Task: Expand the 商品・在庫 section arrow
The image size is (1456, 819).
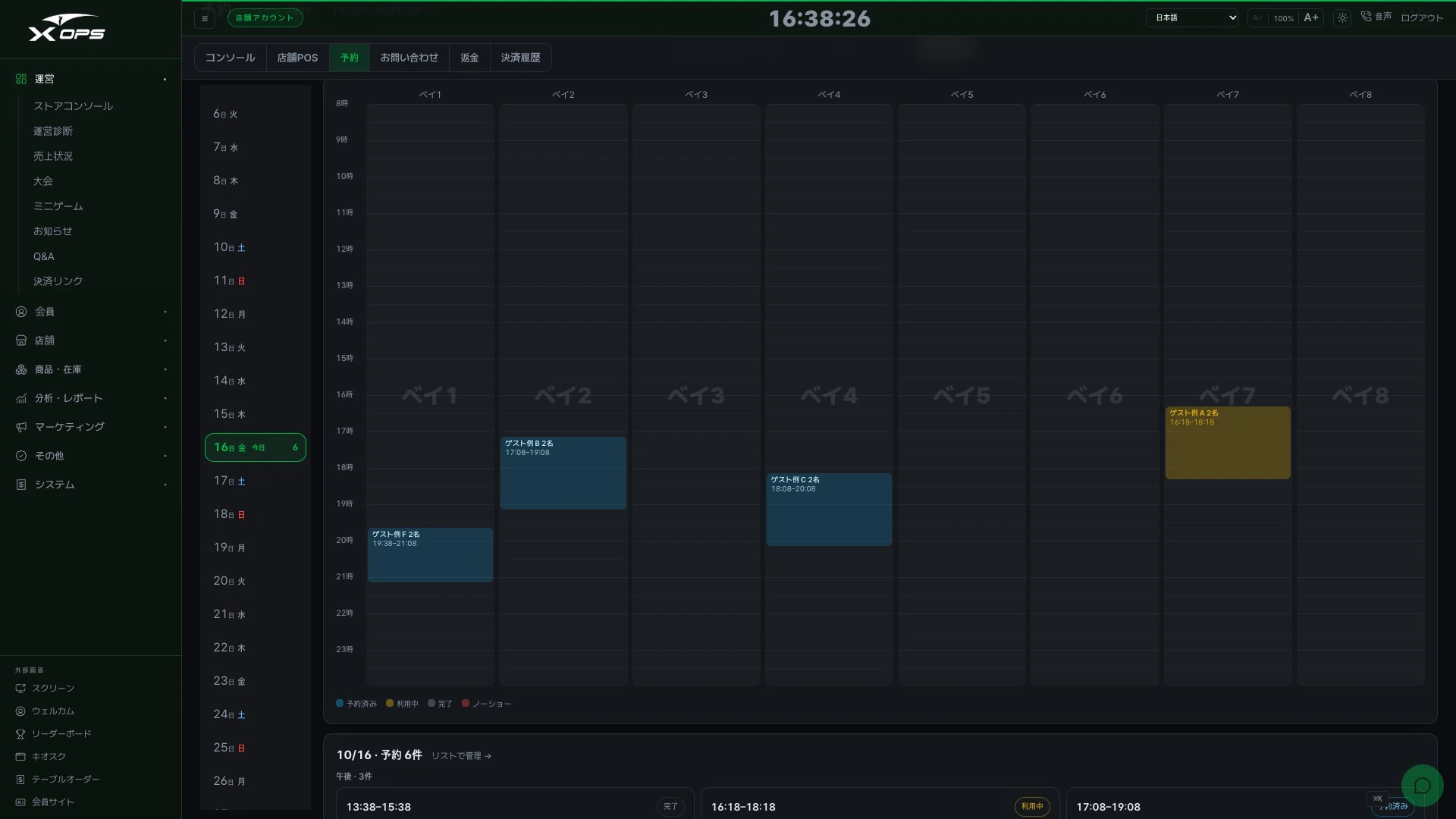Action: pos(165,369)
